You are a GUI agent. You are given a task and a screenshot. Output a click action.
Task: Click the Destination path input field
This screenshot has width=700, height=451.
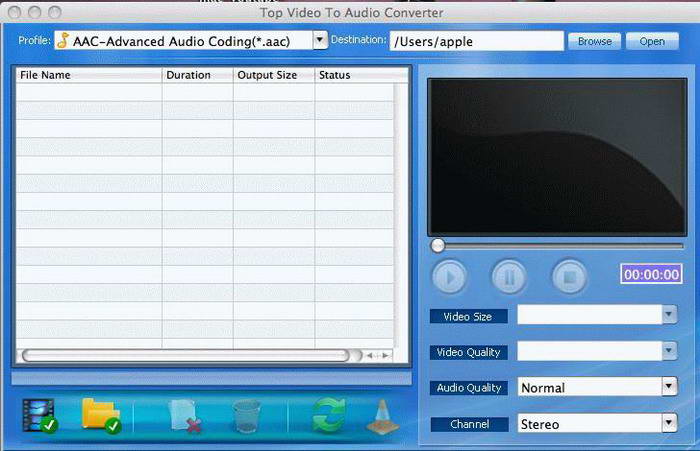pos(476,41)
